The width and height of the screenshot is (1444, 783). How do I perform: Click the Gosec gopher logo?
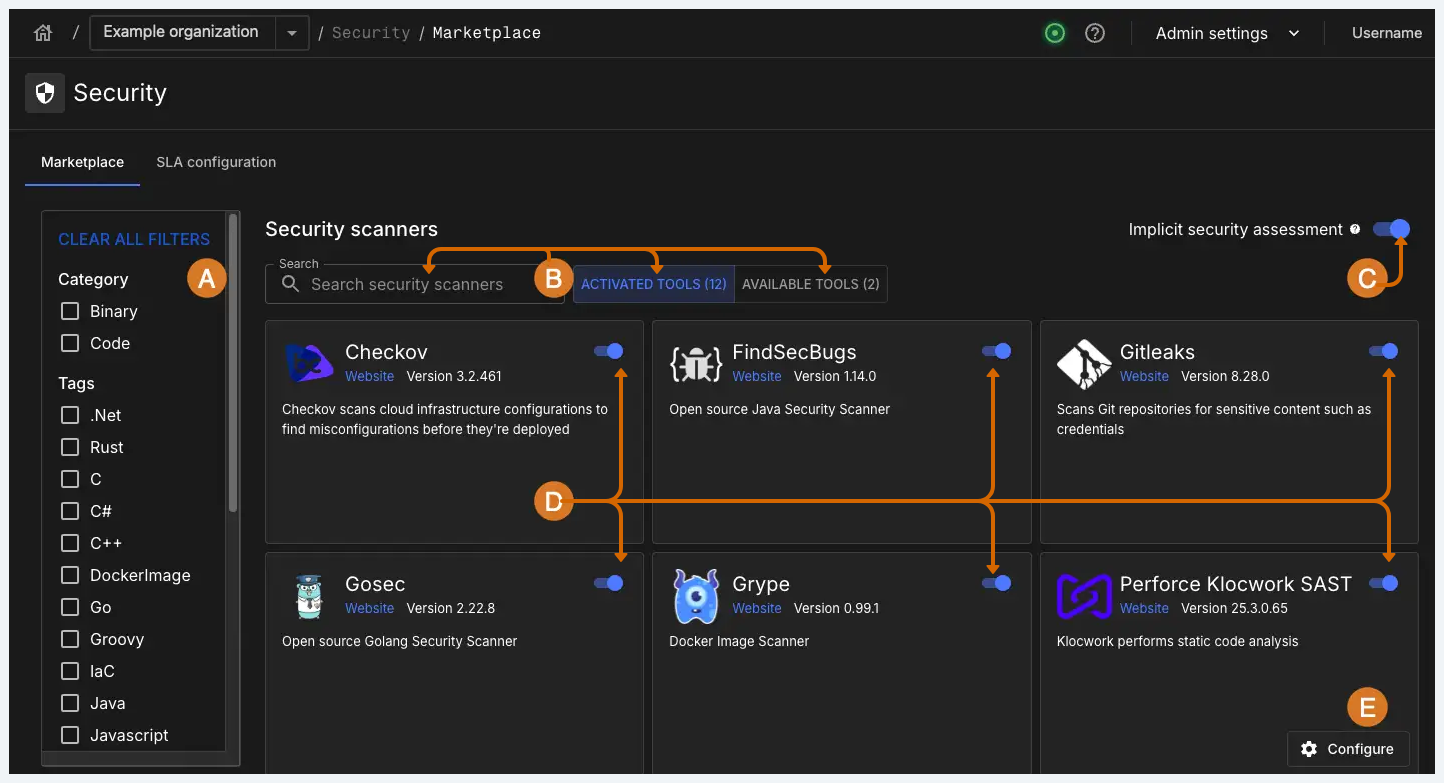tap(308, 597)
